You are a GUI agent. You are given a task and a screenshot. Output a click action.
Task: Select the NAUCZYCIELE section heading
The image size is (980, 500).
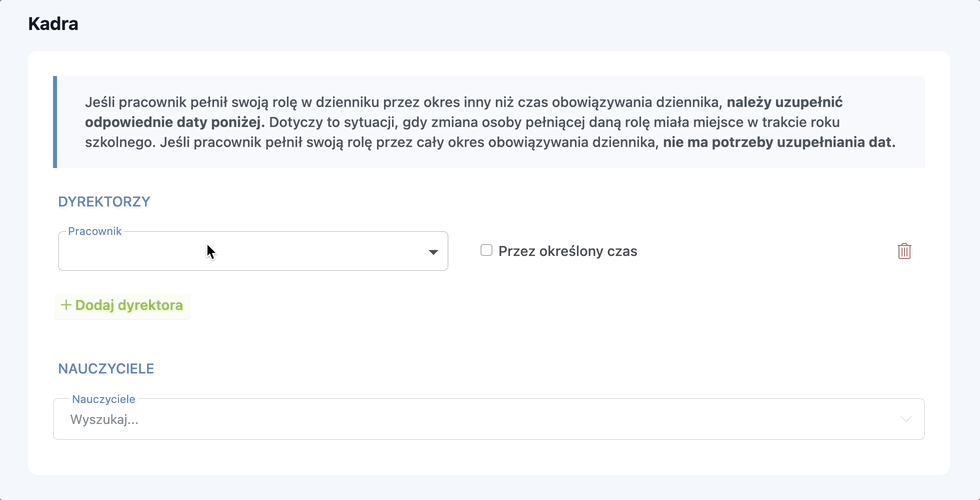106,368
